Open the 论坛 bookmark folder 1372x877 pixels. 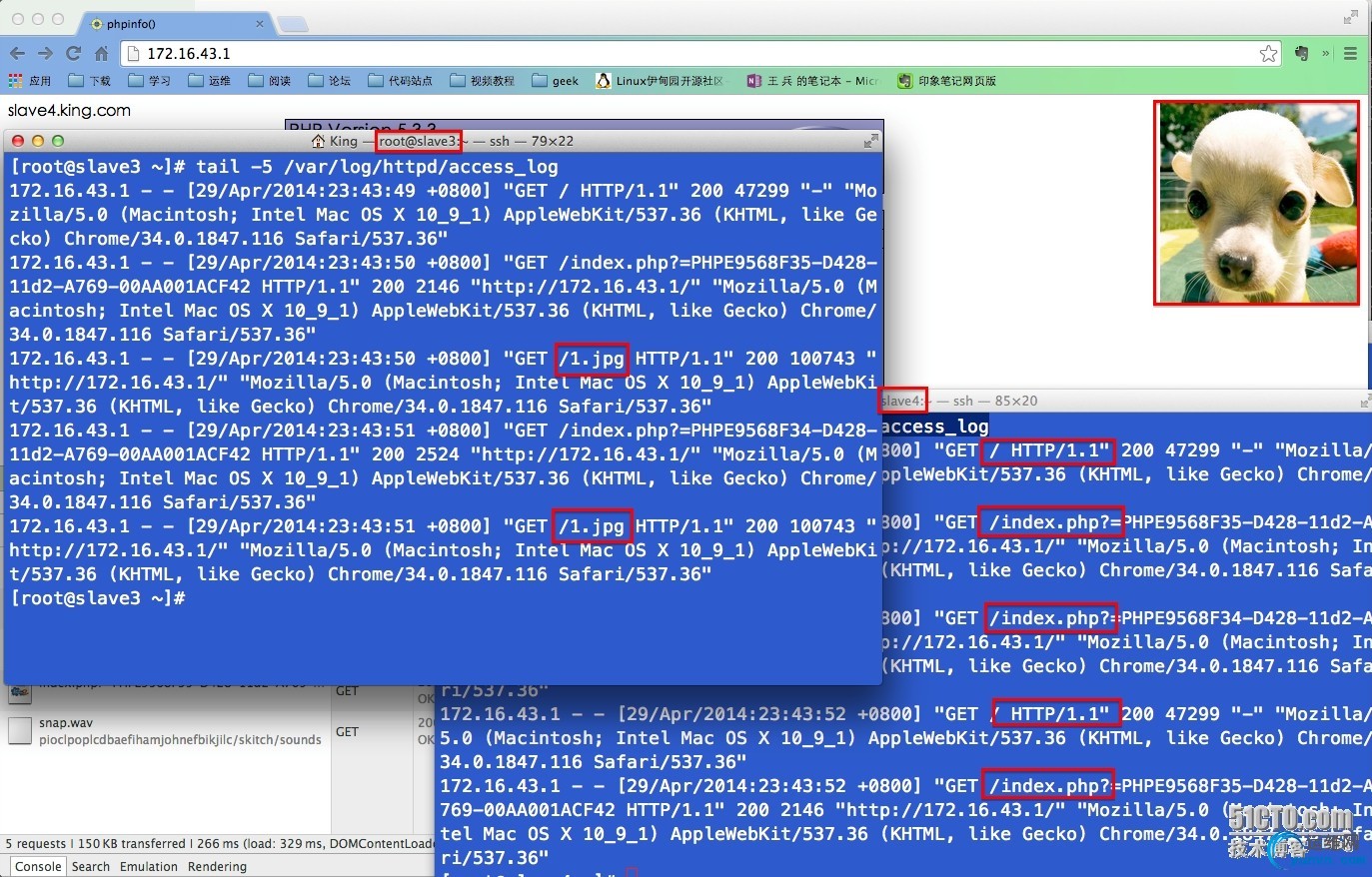pos(330,81)
